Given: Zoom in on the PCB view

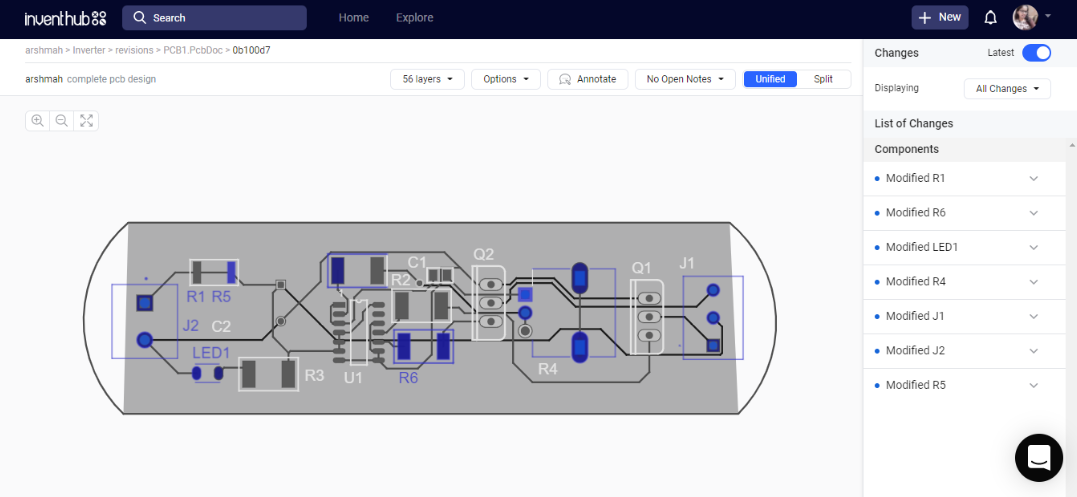Looking at the screenshot, I should click(38, 121).
